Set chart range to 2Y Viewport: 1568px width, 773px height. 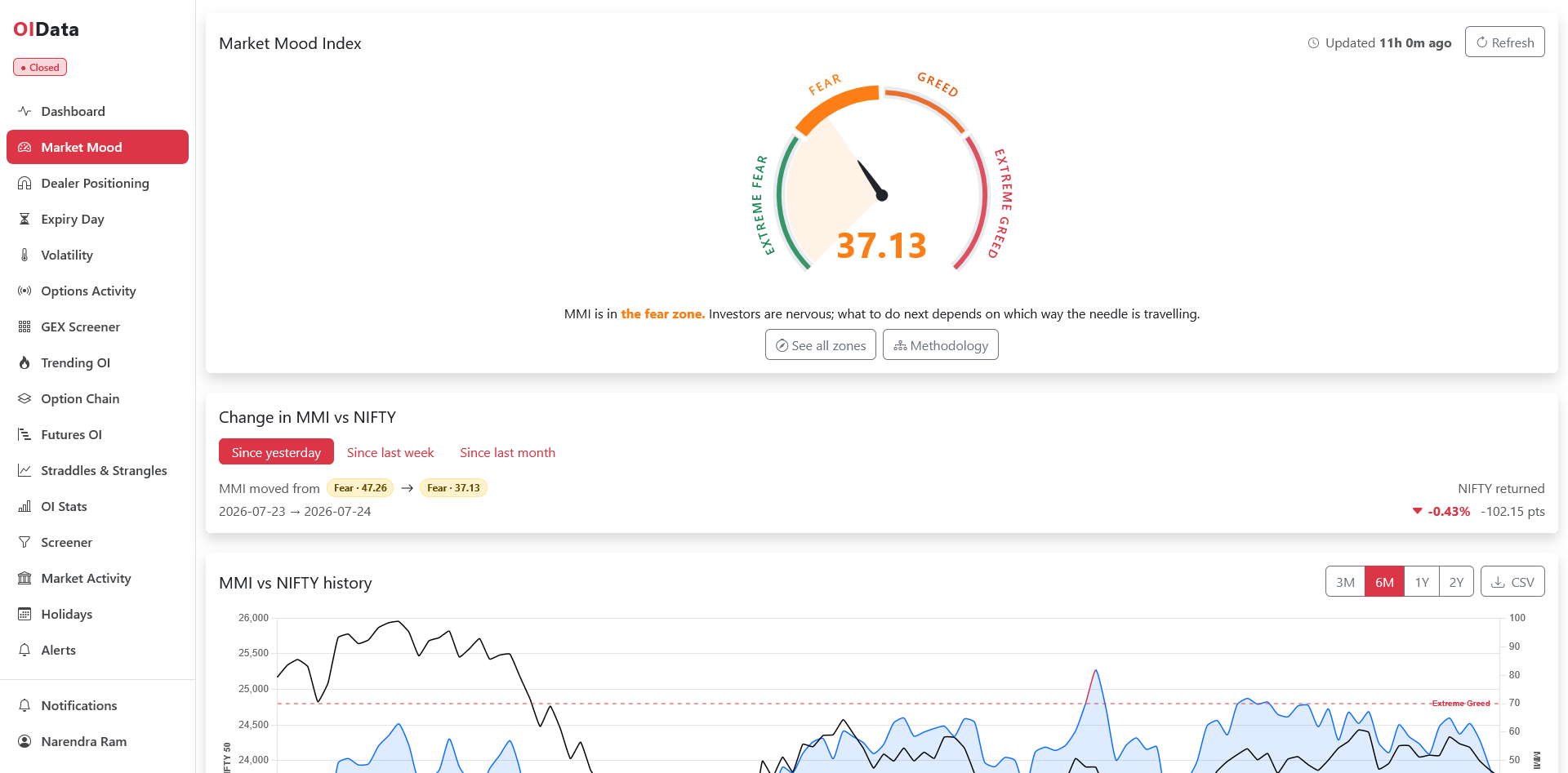(x=1456, y=582)
